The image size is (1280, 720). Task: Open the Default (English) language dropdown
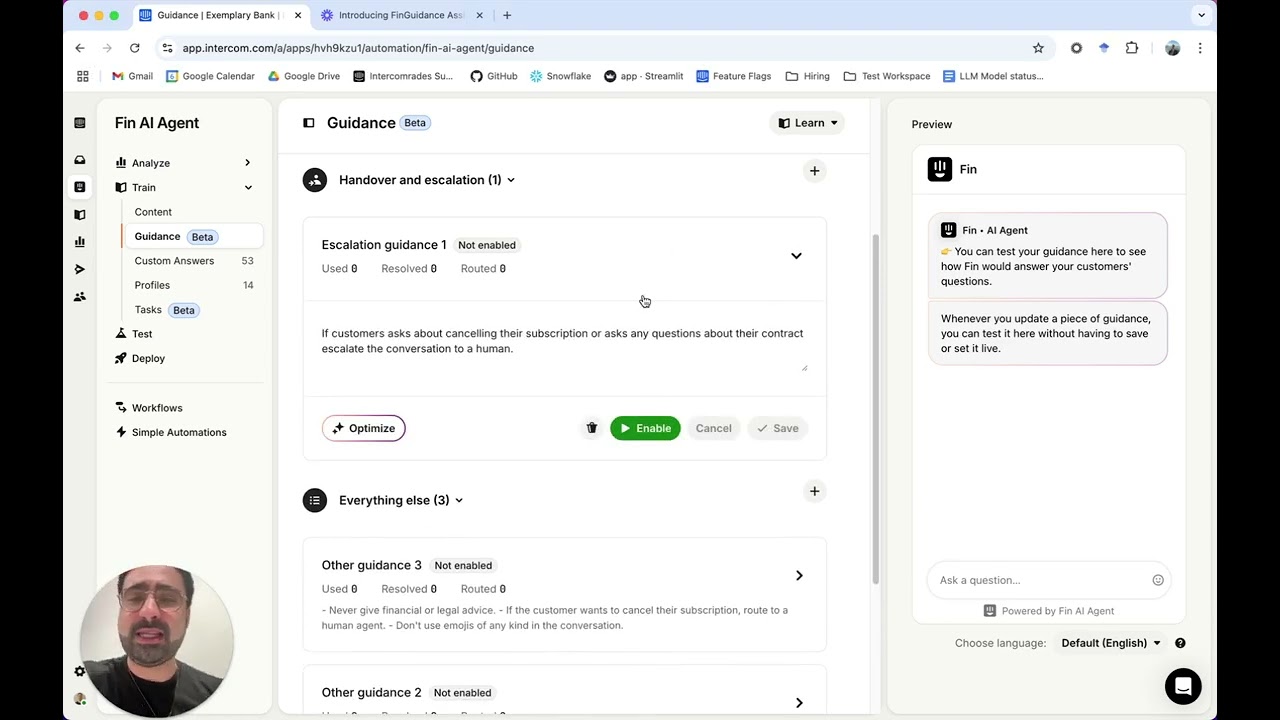coord(1111,643)
